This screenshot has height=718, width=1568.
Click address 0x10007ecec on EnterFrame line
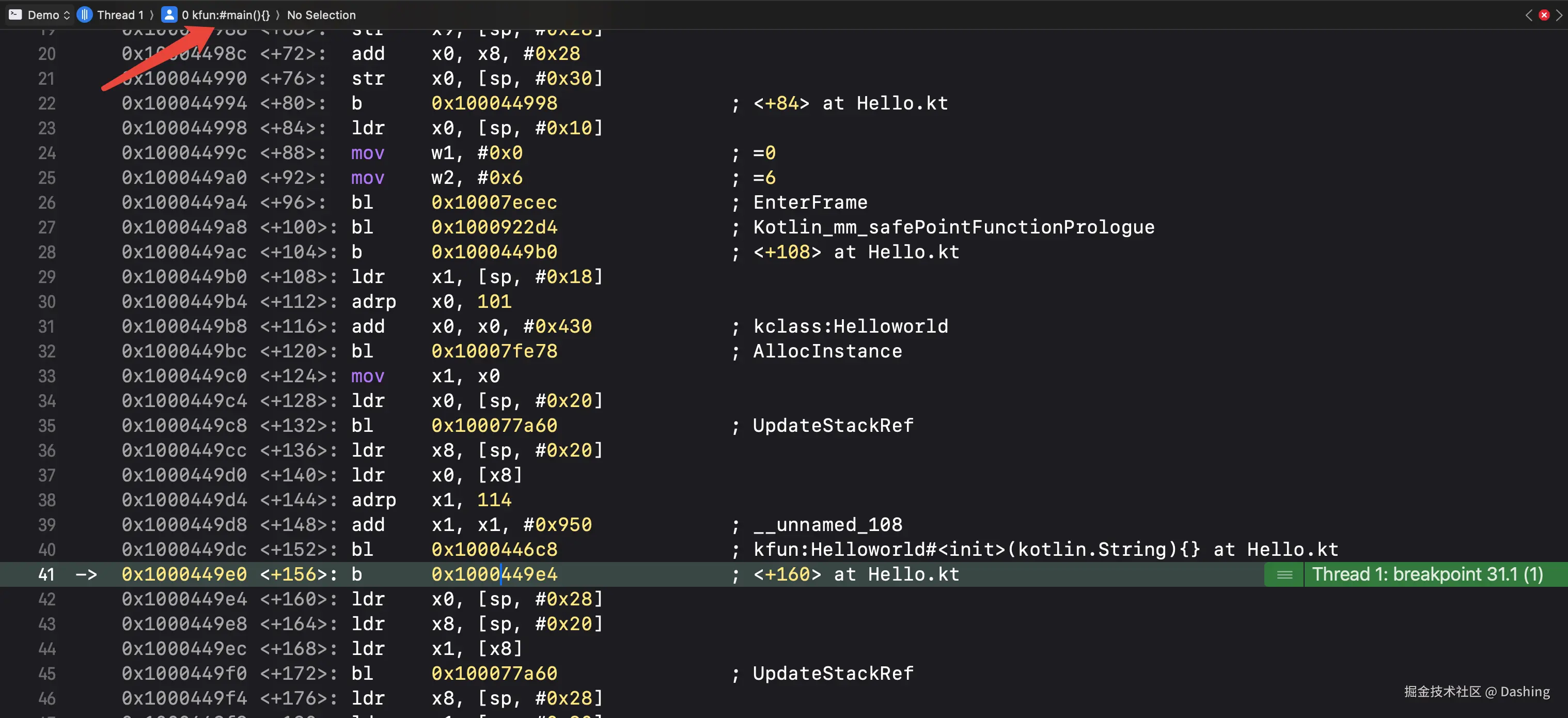click(x=494, y=202)
